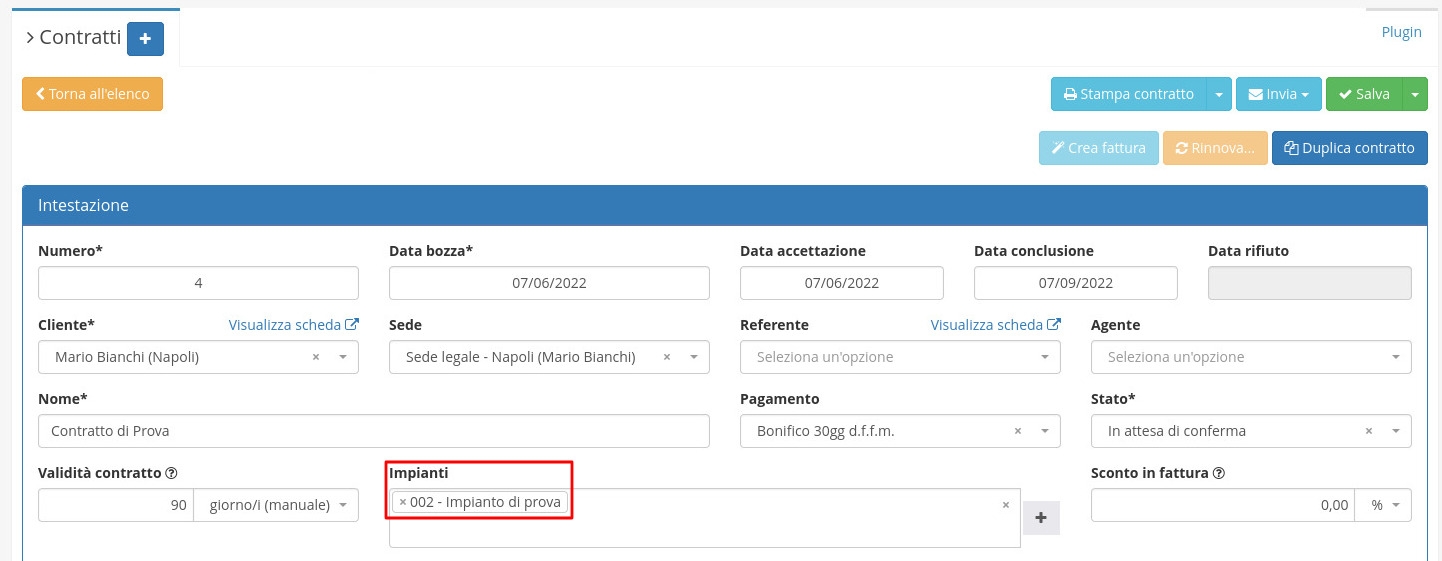Clear the Sede selection with x icon
The image size is (1442, 561).
(x=667, y=357)
